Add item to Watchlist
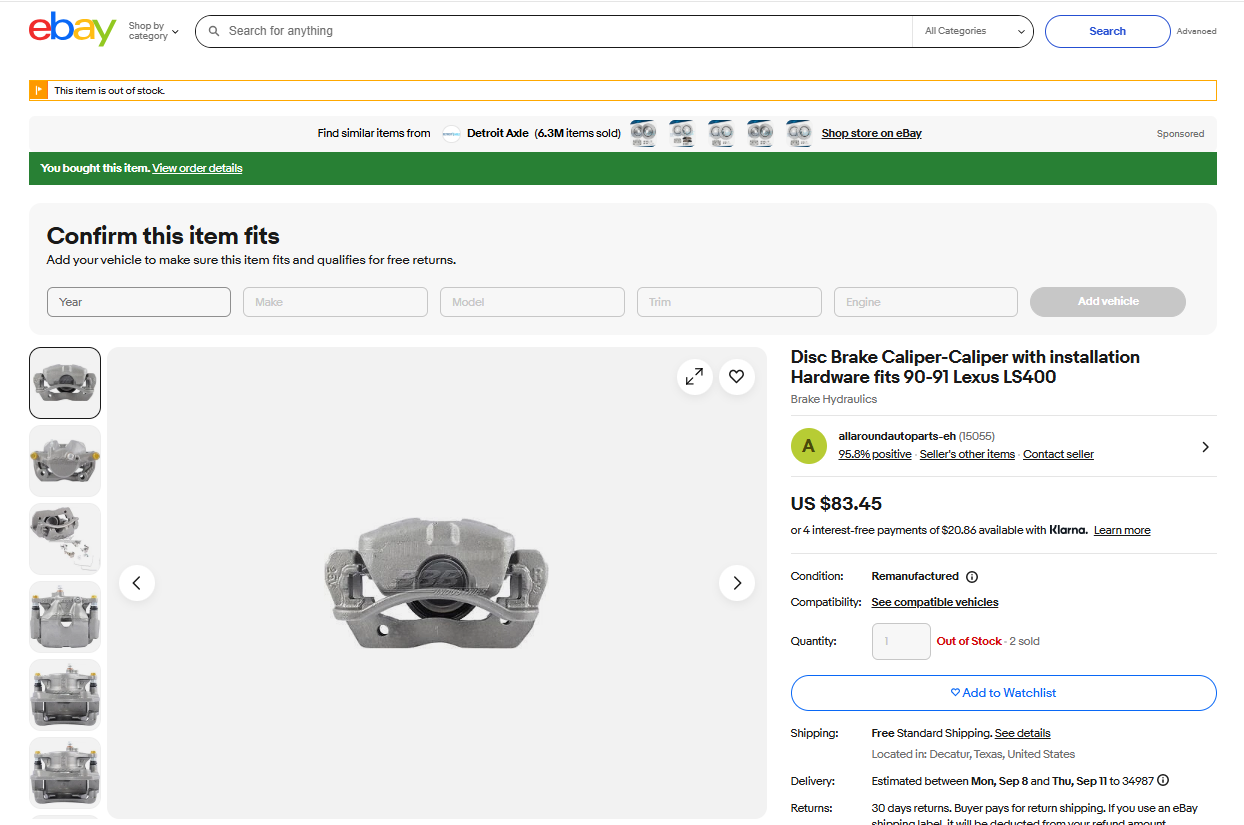The image size is (1244, 825). click(x=1003, y=693)
